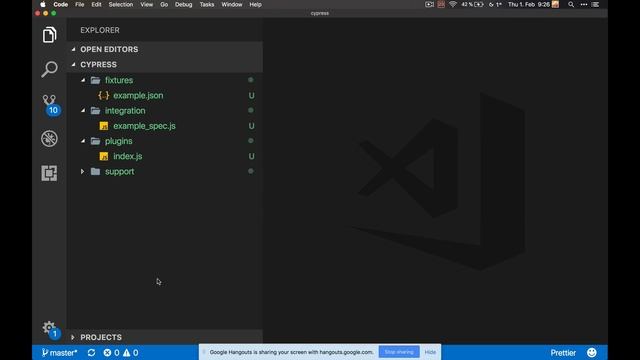Open the Manage gear icon
Image resolution: width=640 pixels, height=360 pixels.
coord(50,328)
